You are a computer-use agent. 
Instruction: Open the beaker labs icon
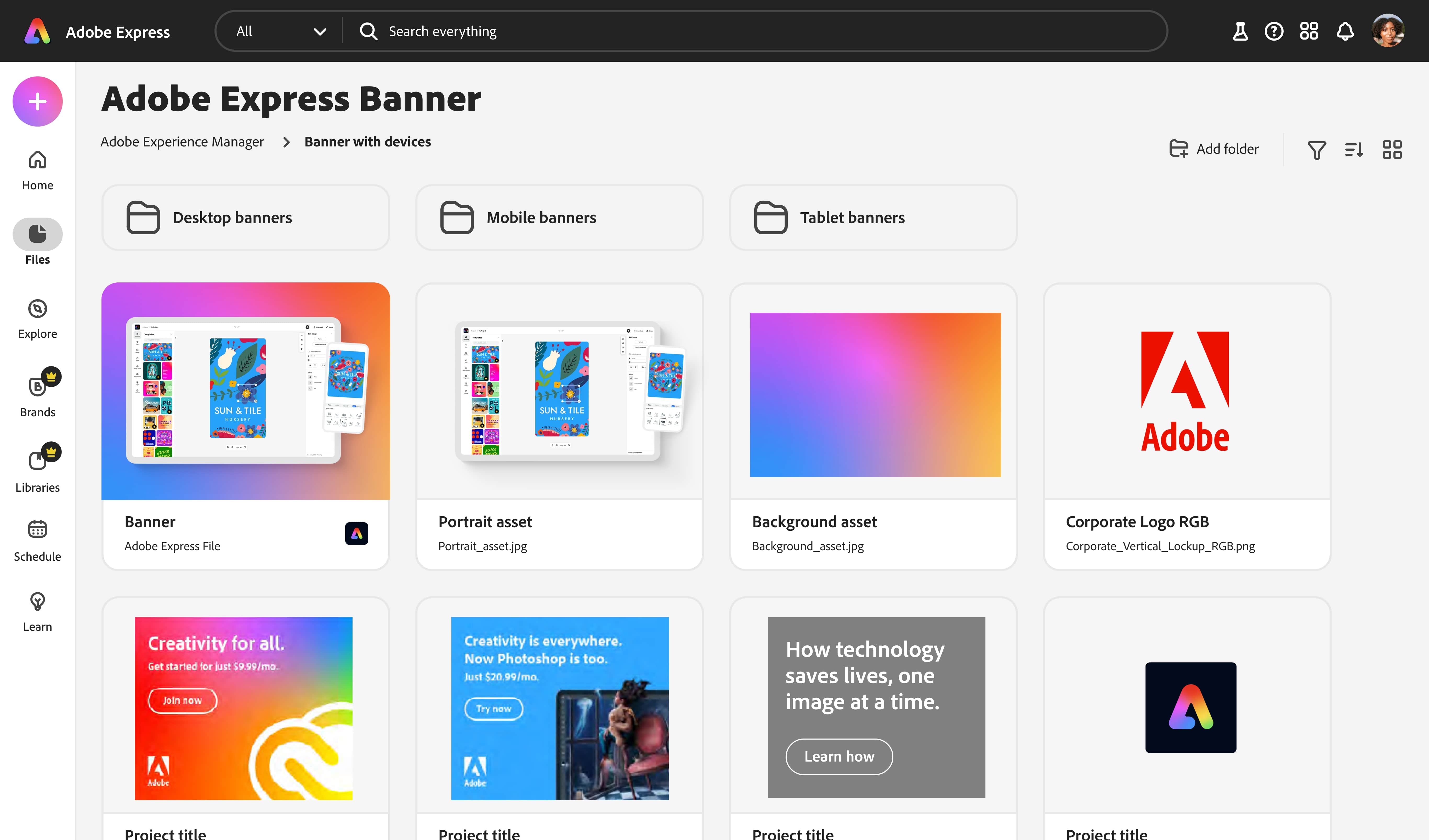pos(1240,31)
